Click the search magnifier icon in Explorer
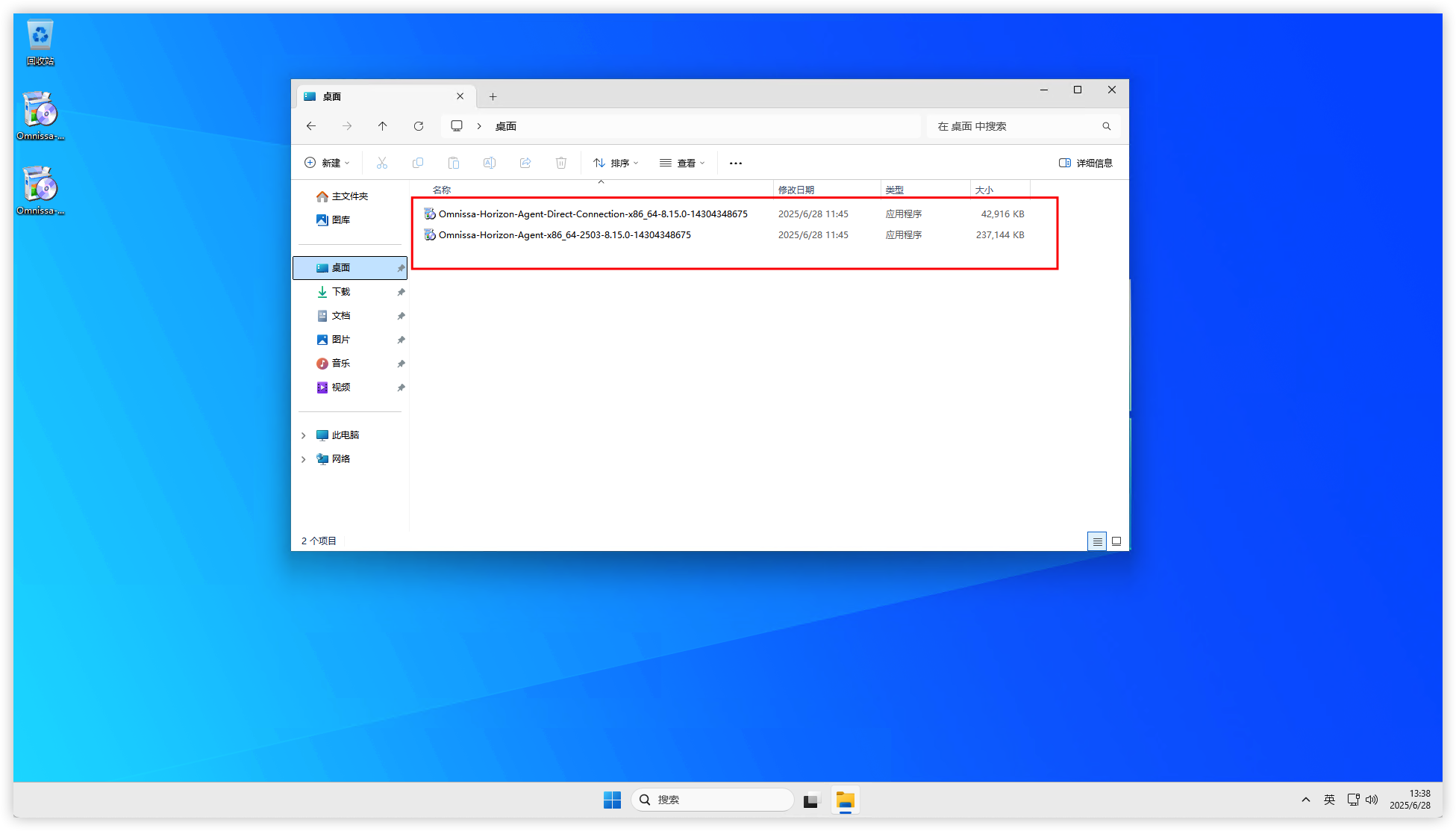 point(1107,126)
